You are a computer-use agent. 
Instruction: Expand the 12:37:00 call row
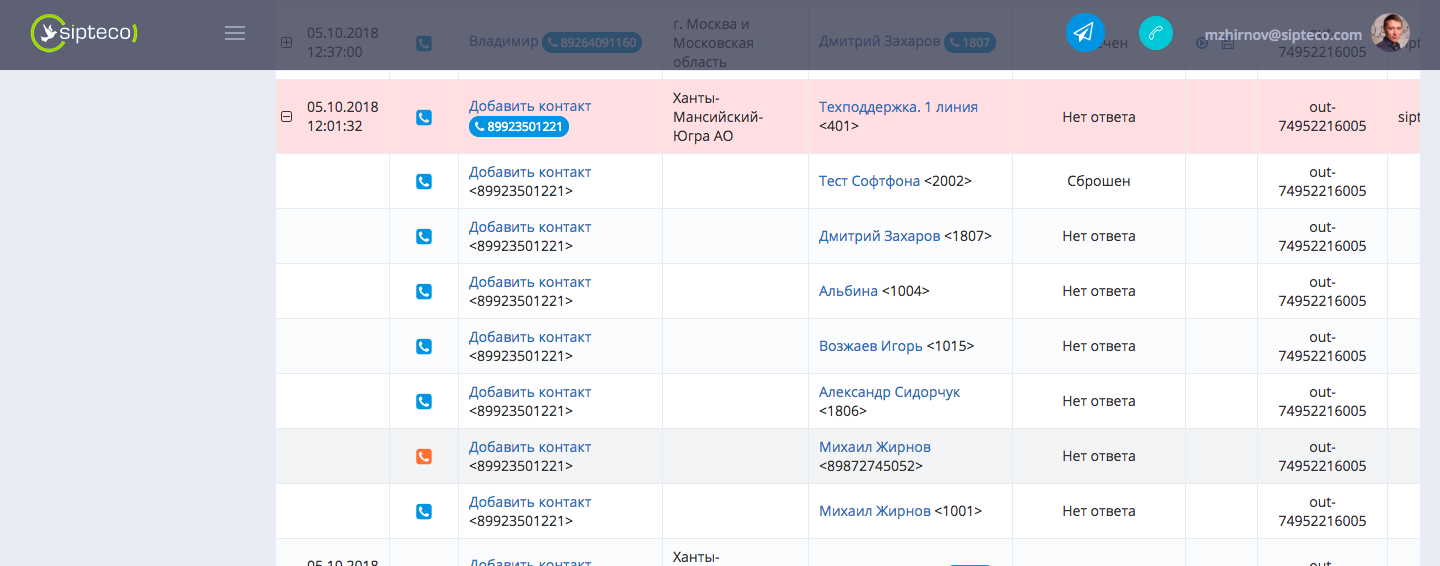click(287, 43)
